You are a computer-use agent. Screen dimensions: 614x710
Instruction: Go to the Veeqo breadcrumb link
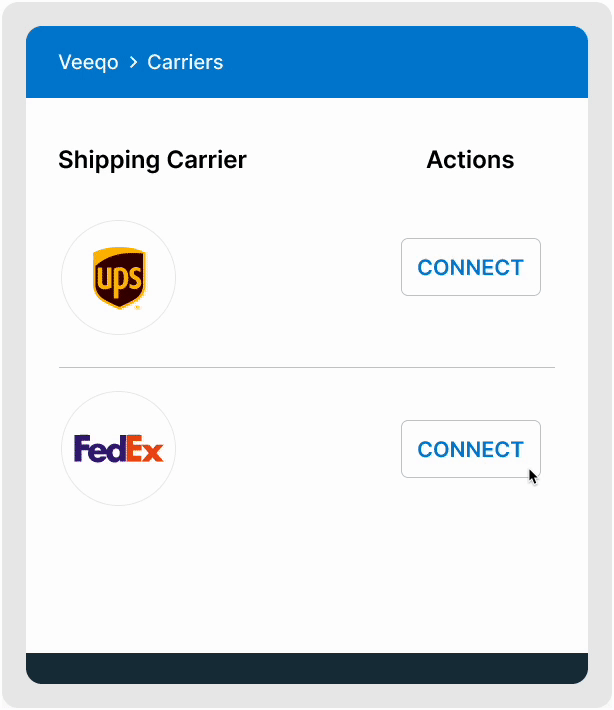[x=88, y=62]
